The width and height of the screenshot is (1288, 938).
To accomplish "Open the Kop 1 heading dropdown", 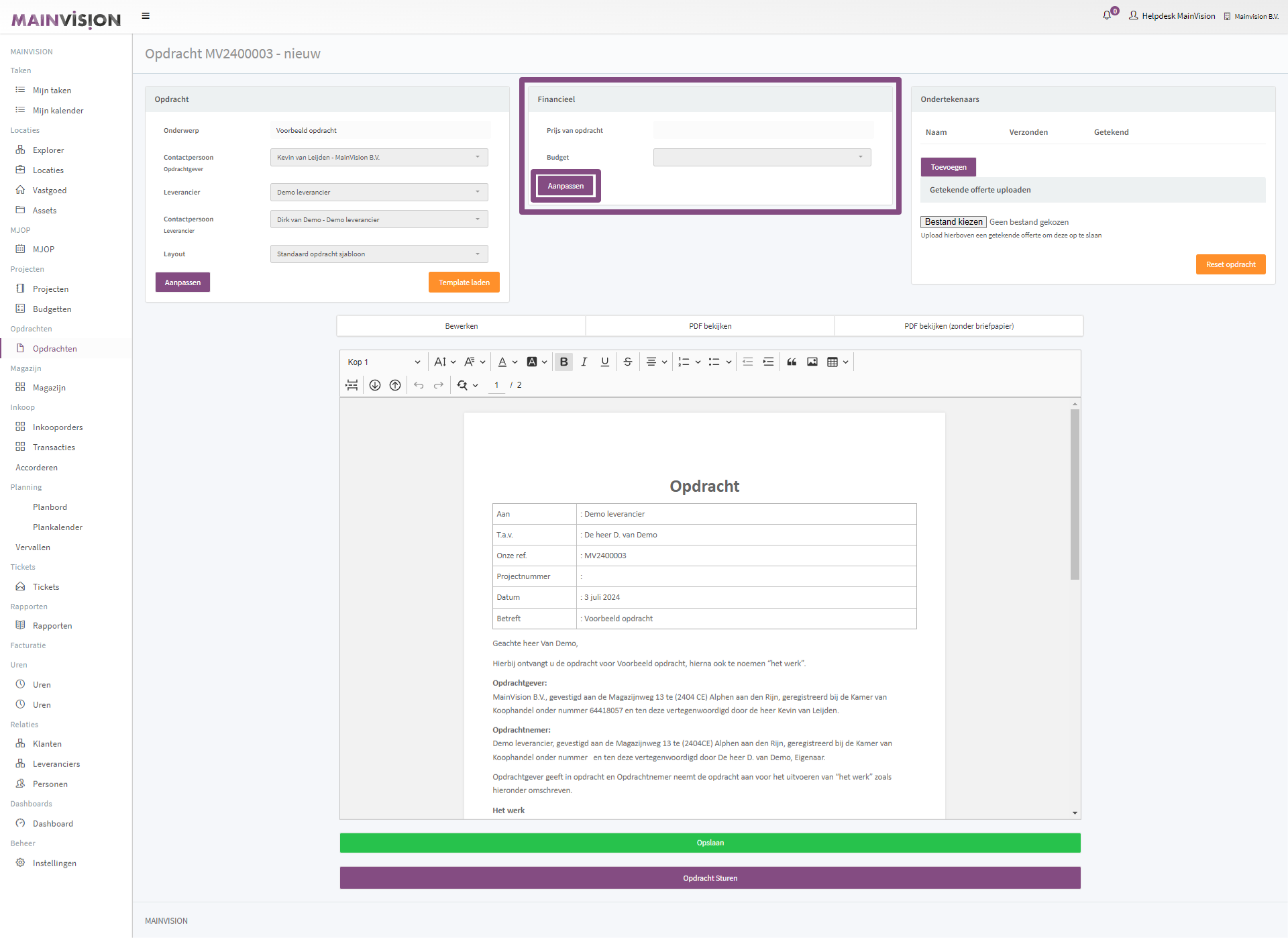I will click(384, 362).
